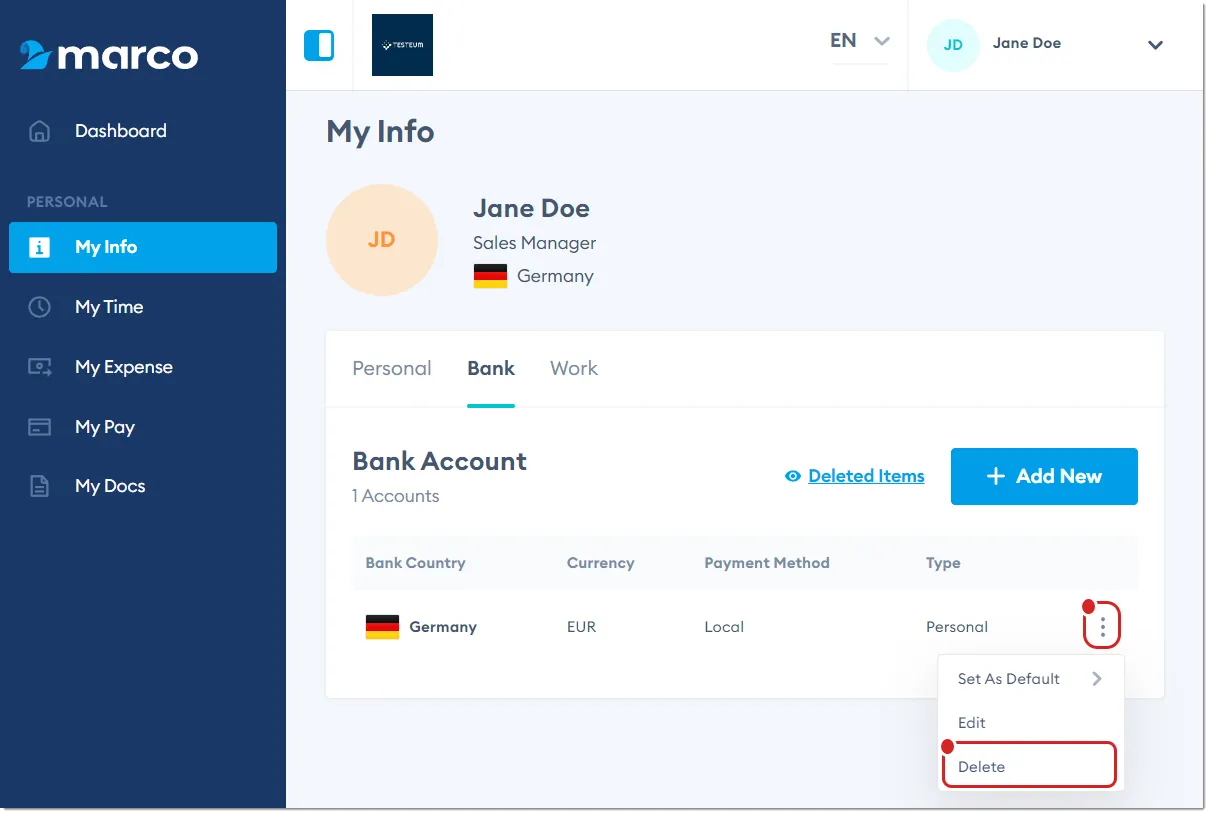The height and width of the screenshot is (814, 1209).
Task: Open My Docs in the sidebar
Action: pos(143,487)
